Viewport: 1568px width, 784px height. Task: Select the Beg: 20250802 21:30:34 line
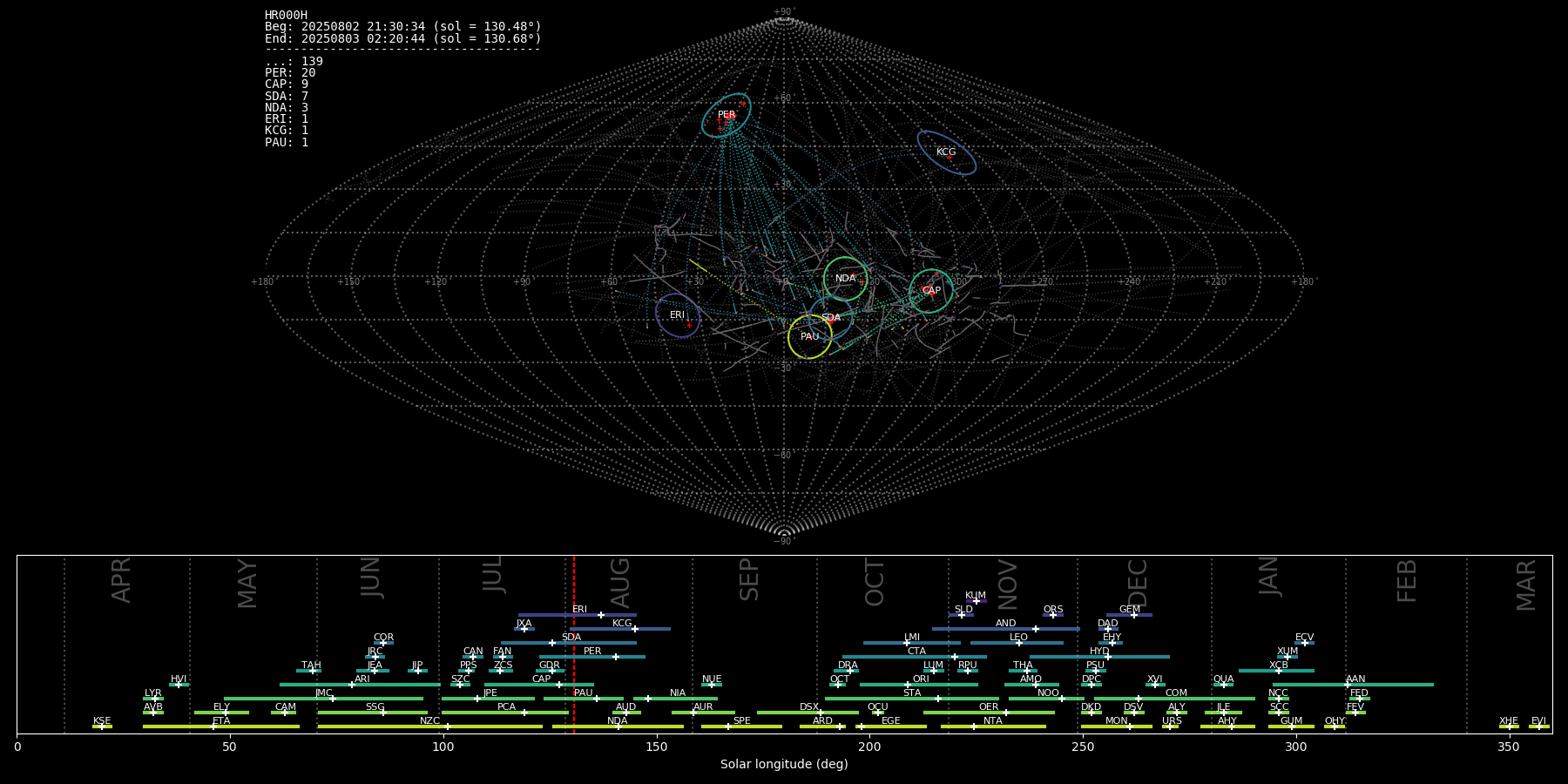(403, 27)
